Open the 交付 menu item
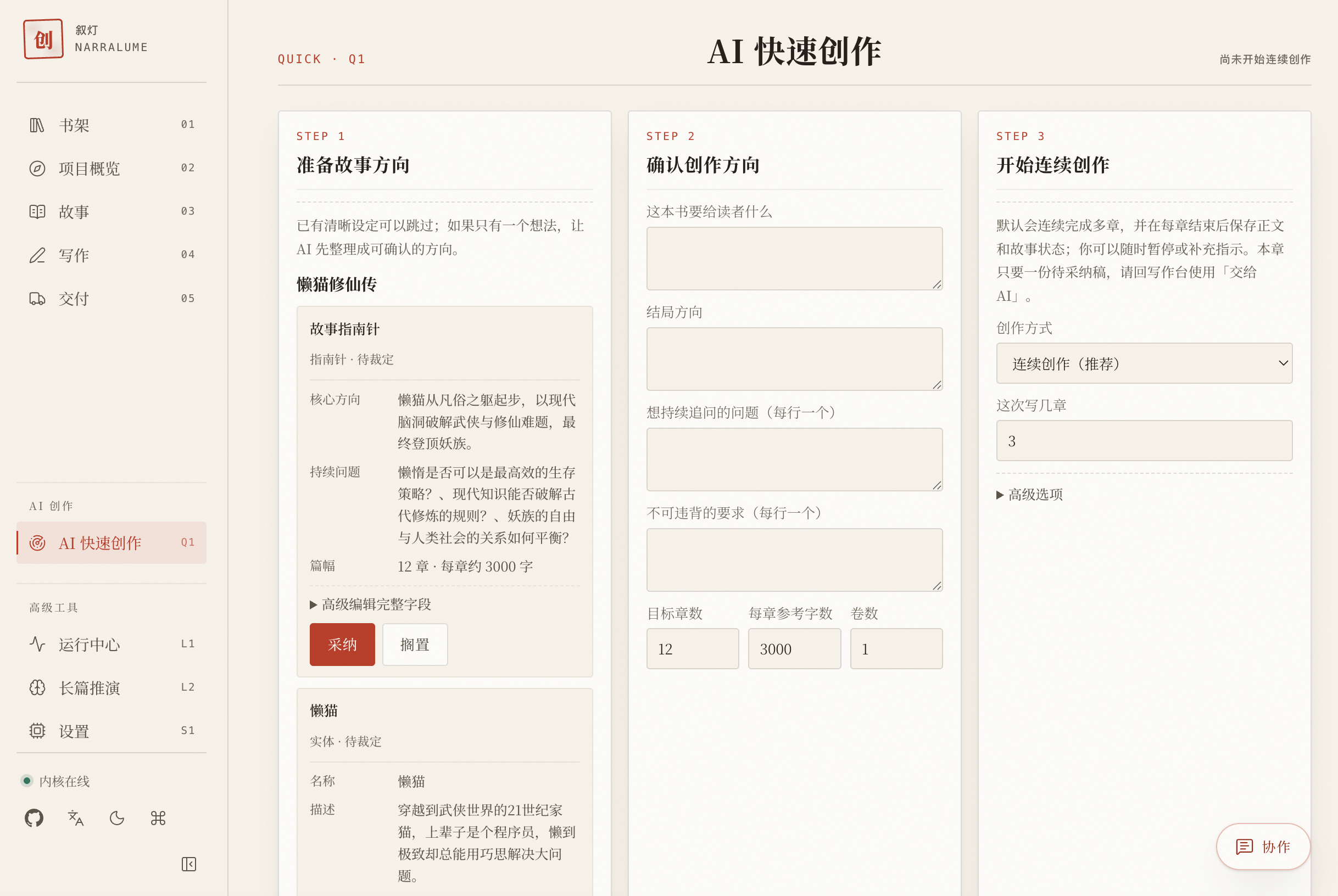The width and height of the screenshot is (1338, 896). 112,299
